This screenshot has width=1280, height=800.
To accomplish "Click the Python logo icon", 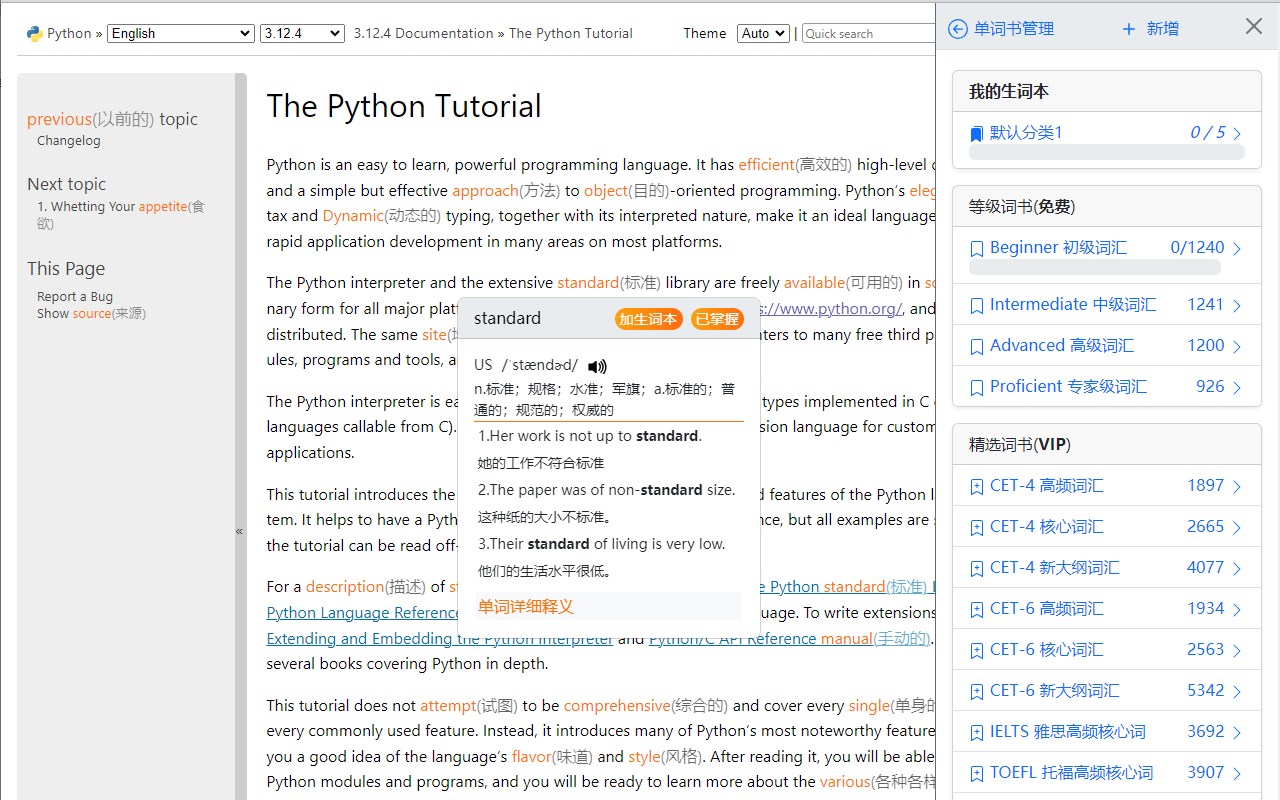I will click(x=35, y=33).
